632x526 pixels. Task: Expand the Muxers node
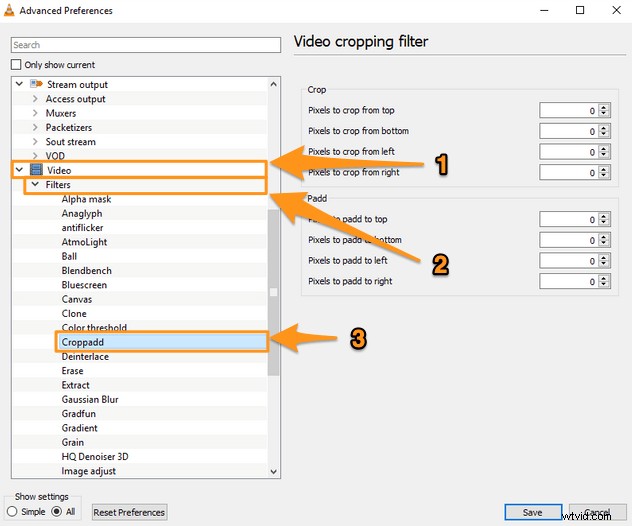click(x=35, y=113)
